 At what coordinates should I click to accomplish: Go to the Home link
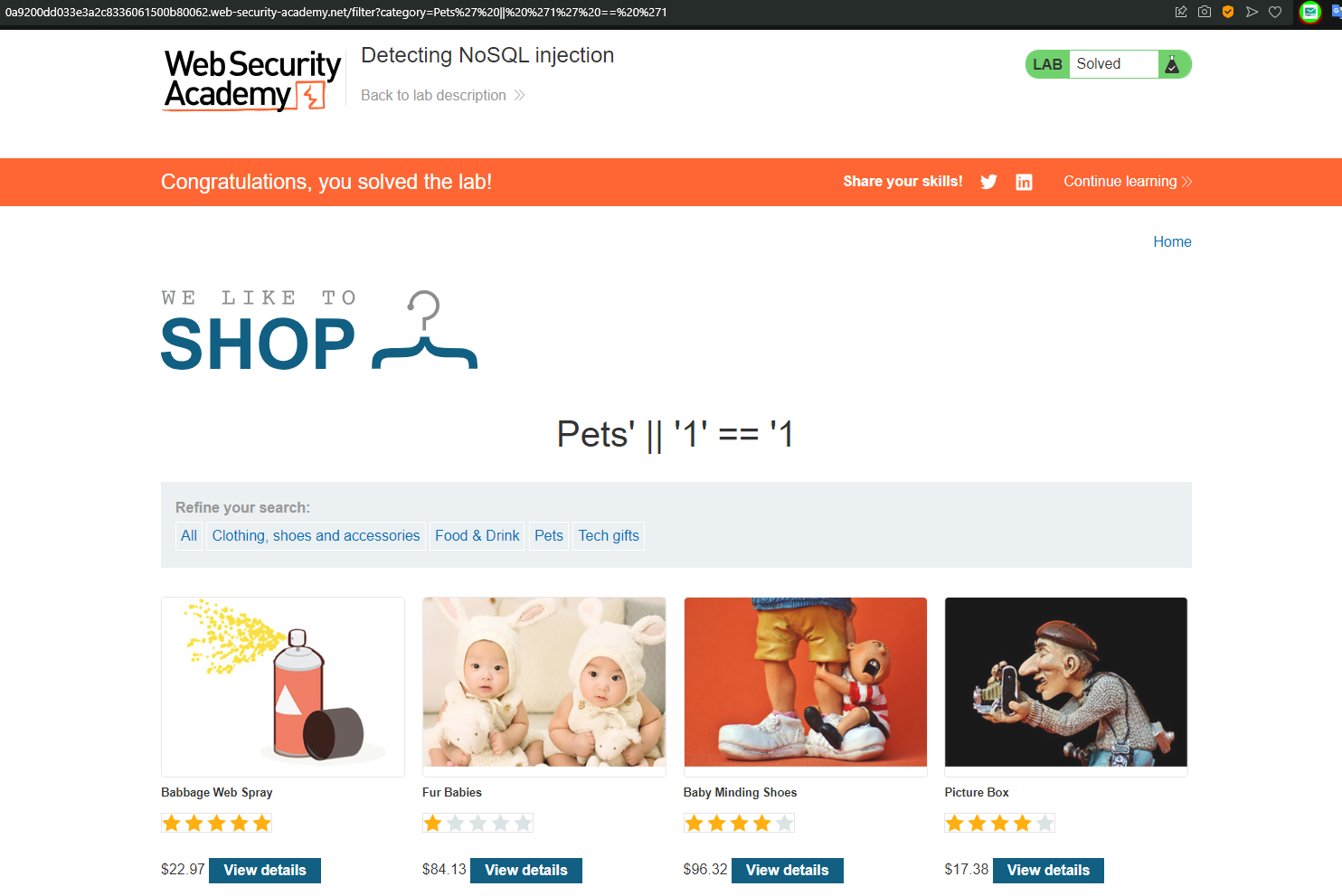coord(1172,241)
